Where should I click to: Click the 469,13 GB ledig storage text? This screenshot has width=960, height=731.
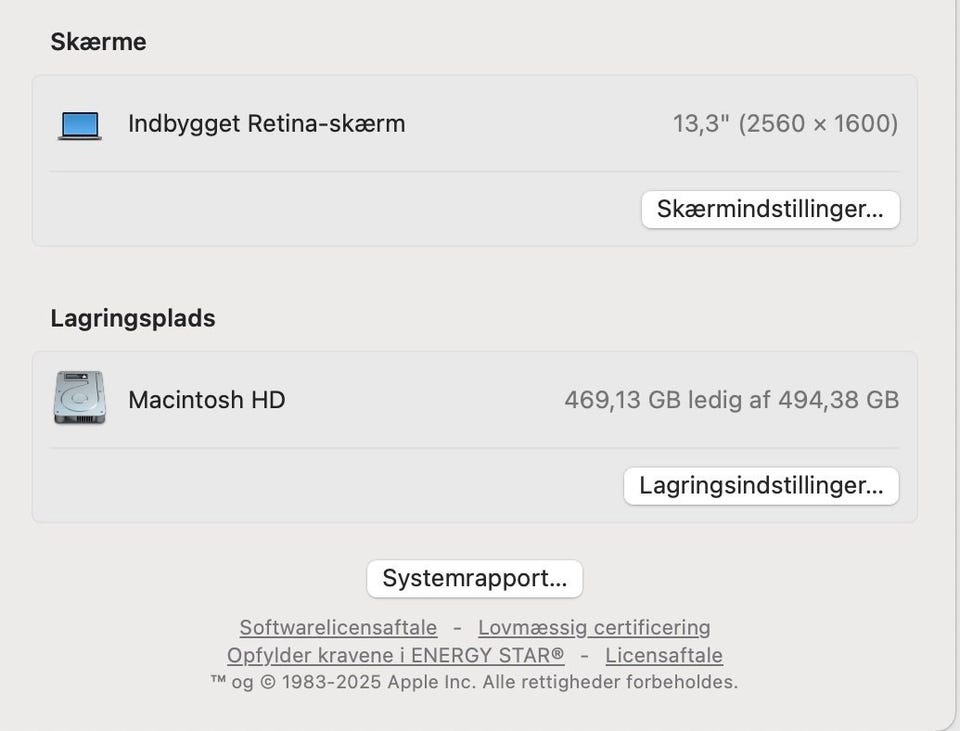640,400
